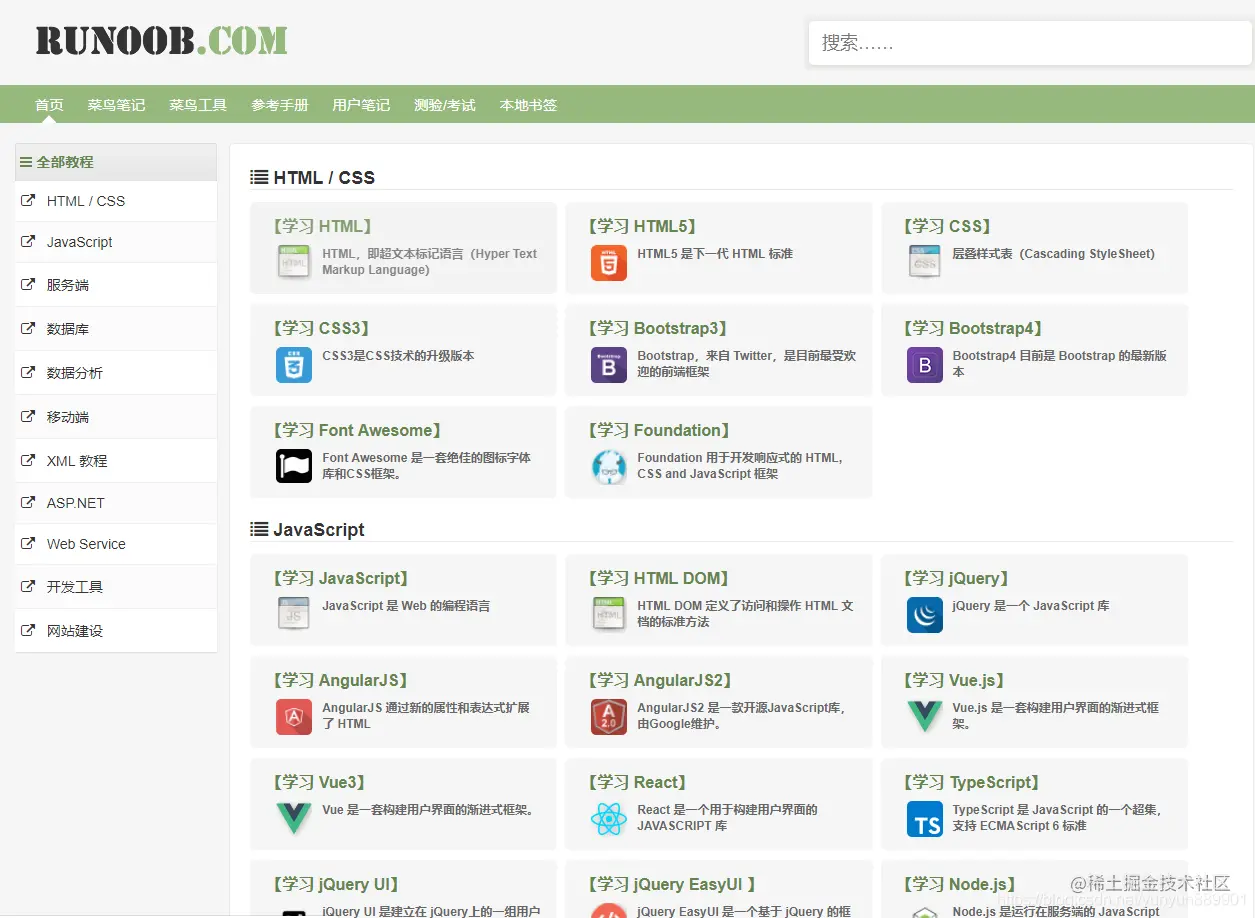Click the blue jQuery logo icon
Screen dimensions: 1255x918
(x=924, y=614)
